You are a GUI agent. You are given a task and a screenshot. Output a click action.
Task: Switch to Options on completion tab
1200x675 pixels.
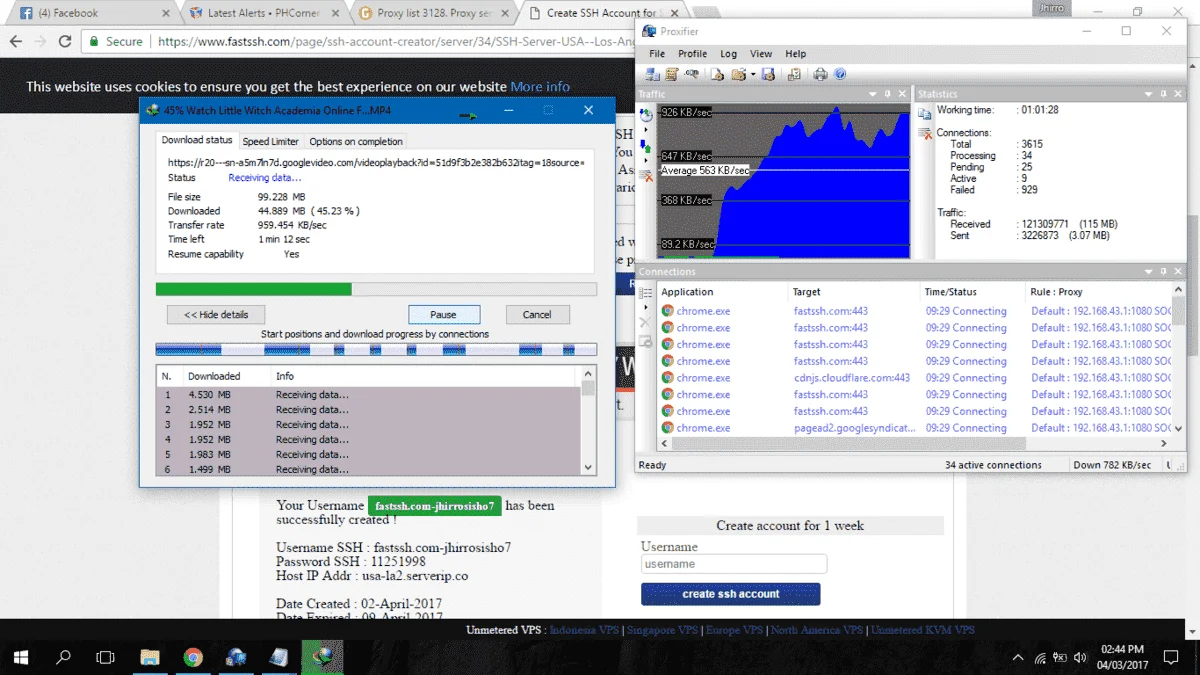(x=356, y=142)
